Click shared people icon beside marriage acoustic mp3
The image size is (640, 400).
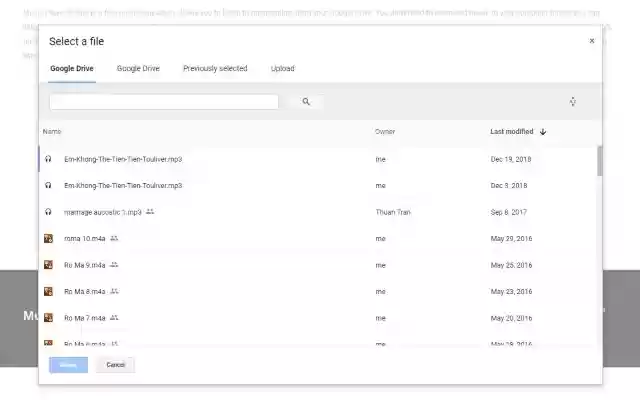tap(150, 212)
